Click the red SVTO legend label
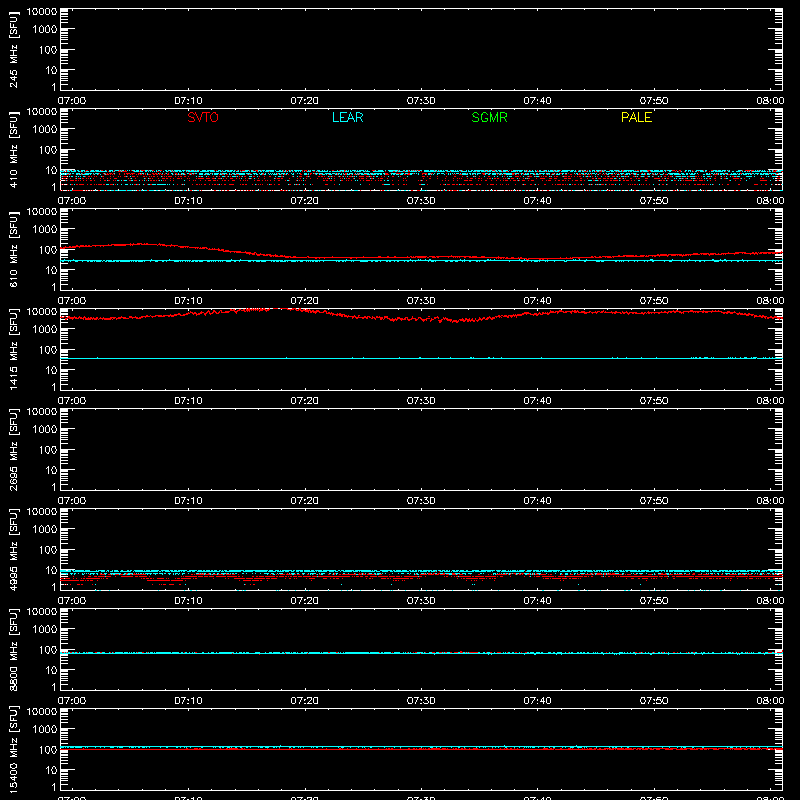Viewport: 800px width, 800px height. tap(203, 117)
